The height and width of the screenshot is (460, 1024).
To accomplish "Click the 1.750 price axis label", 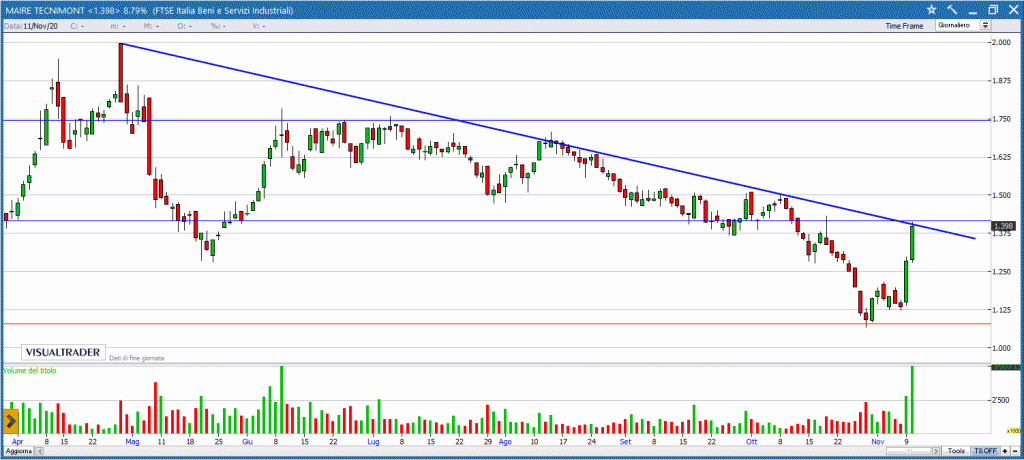I will (1002, 119).
